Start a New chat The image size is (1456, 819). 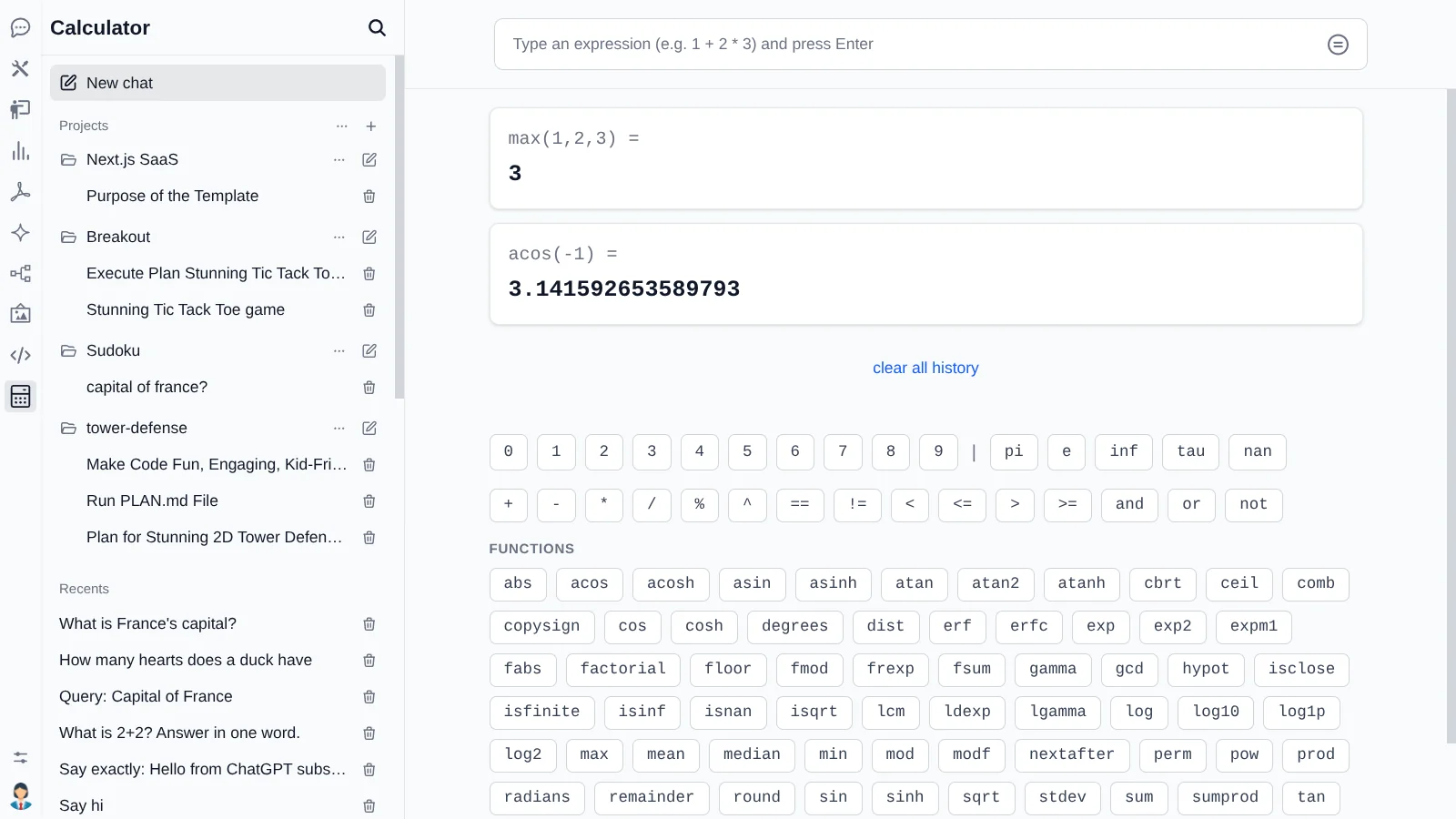tap(217, 83)
